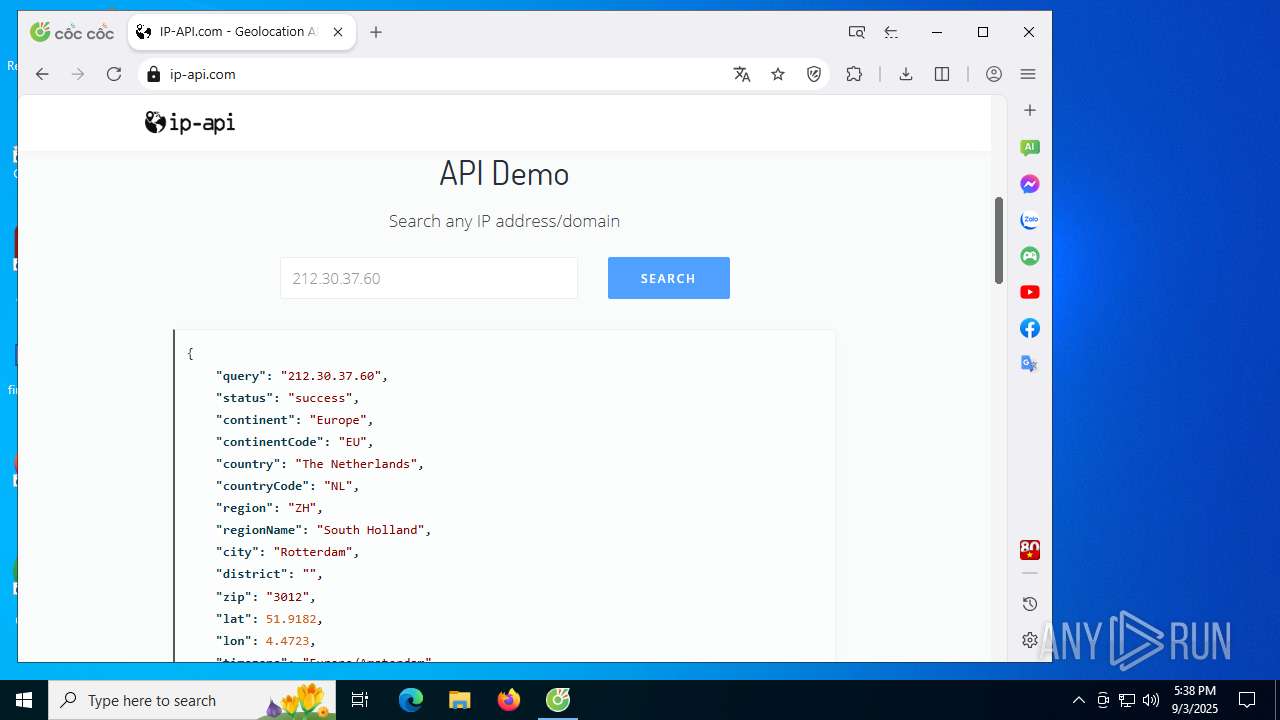Open the browser main hamburger menu
The width and height of the screenshot is (1280, 720).
(1028, 74)
